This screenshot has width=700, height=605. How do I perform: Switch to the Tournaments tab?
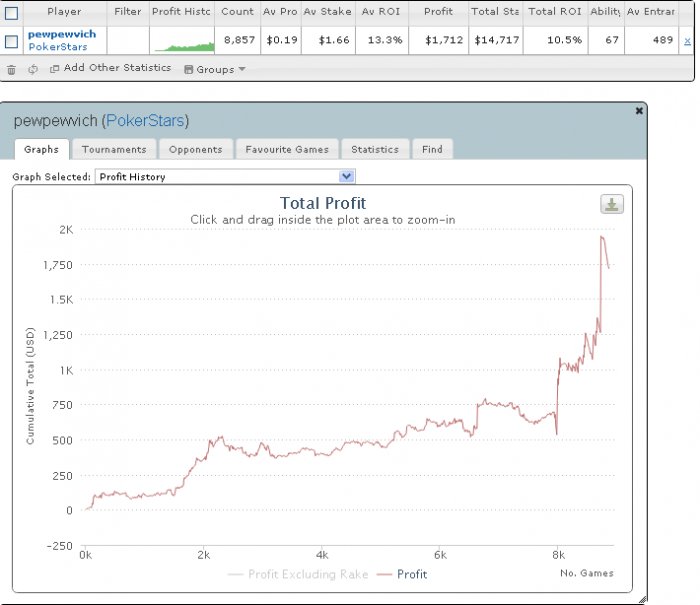[x=114, y=149]
